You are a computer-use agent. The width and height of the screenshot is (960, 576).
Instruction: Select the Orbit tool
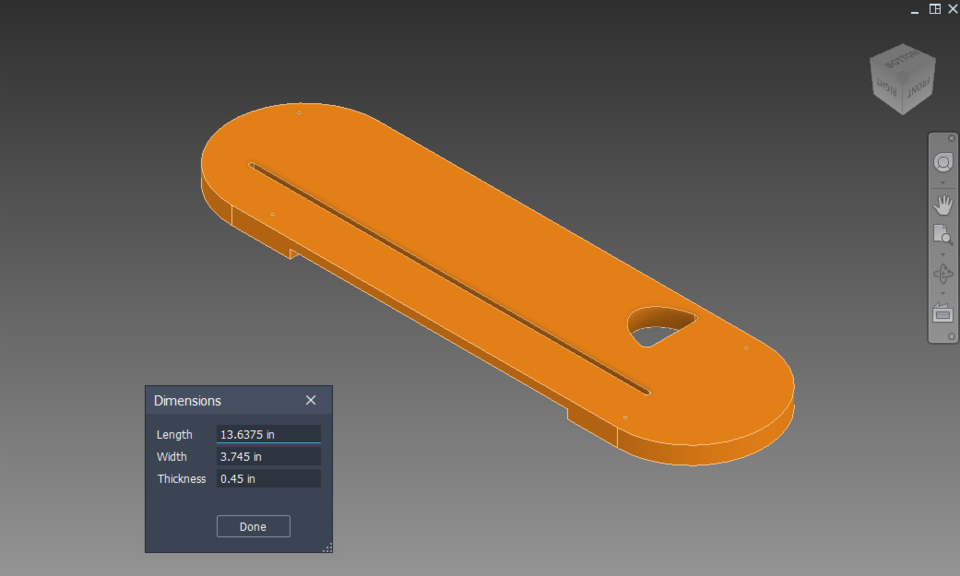coord(942,272)
